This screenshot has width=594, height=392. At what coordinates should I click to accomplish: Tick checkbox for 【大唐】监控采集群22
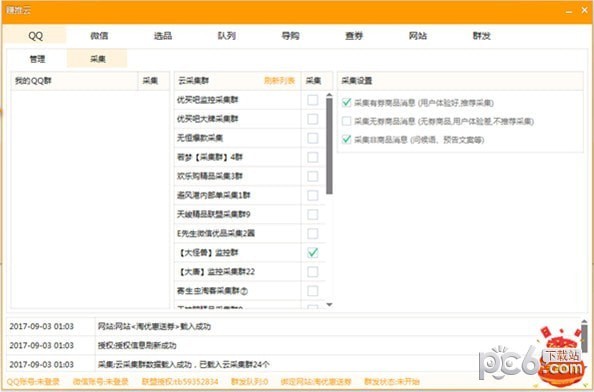pos(313,272)
